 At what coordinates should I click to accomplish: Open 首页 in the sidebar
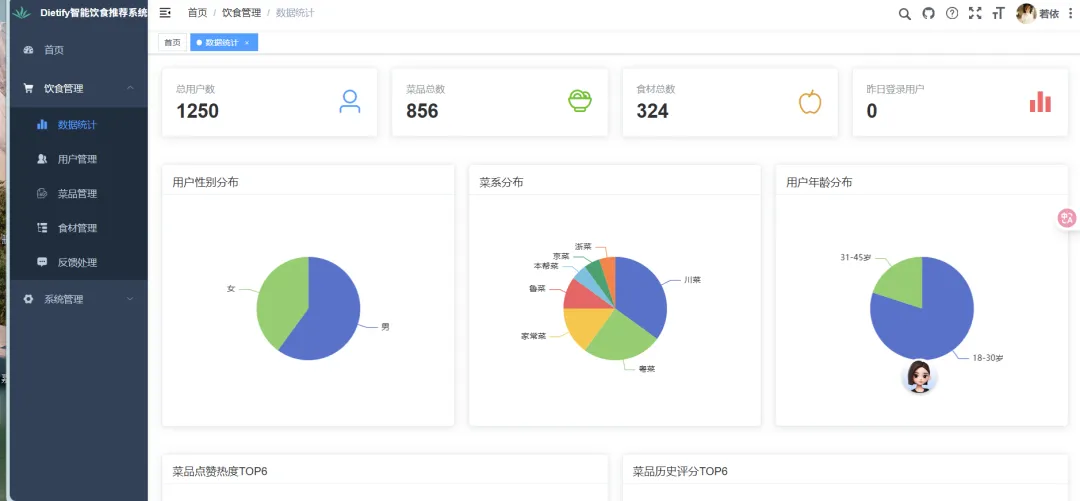[x=79, y=50]
